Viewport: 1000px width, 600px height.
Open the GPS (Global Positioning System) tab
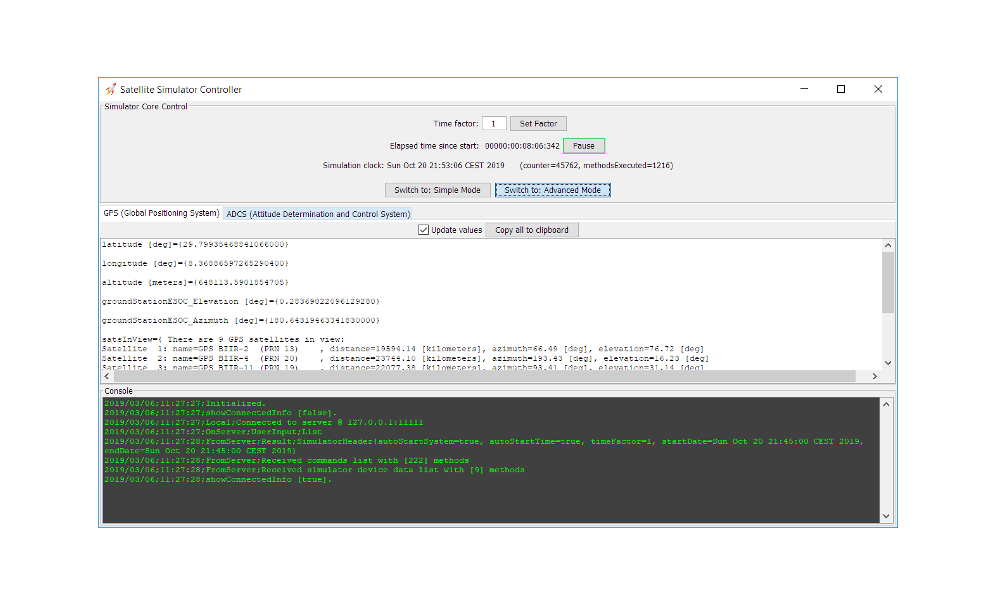161,213
